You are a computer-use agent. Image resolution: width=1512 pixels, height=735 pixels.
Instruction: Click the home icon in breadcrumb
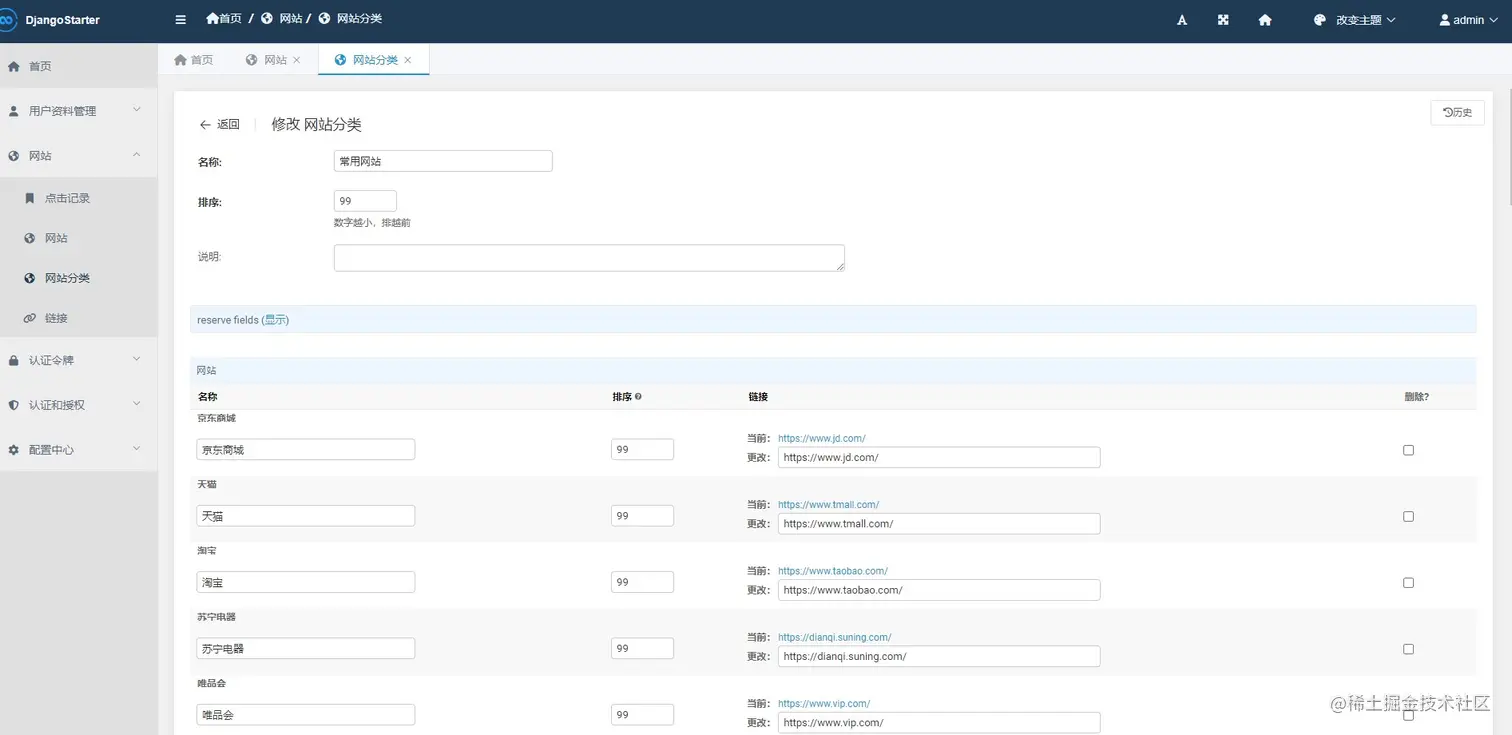(x=212, y=18)
